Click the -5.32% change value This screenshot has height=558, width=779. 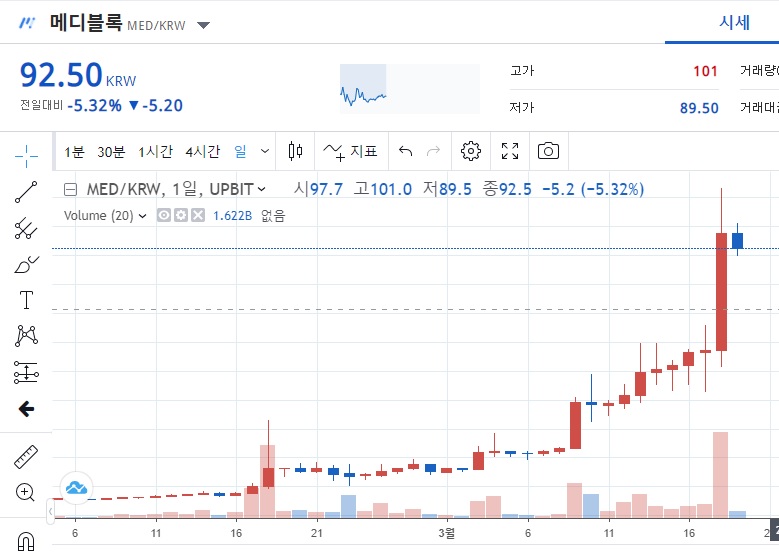click(94, 105)
